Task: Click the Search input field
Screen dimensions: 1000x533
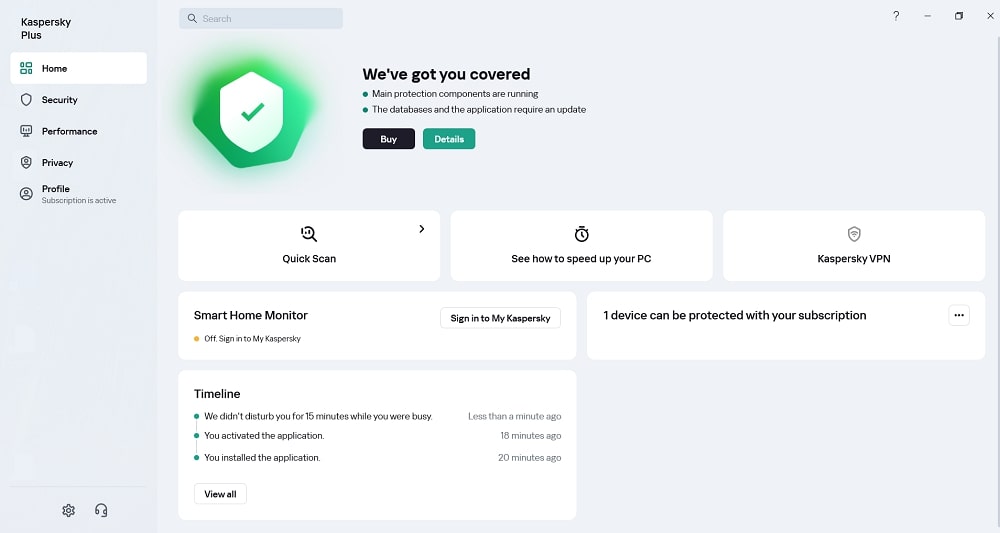Action: pyautogui.click(x=261, y=18)
